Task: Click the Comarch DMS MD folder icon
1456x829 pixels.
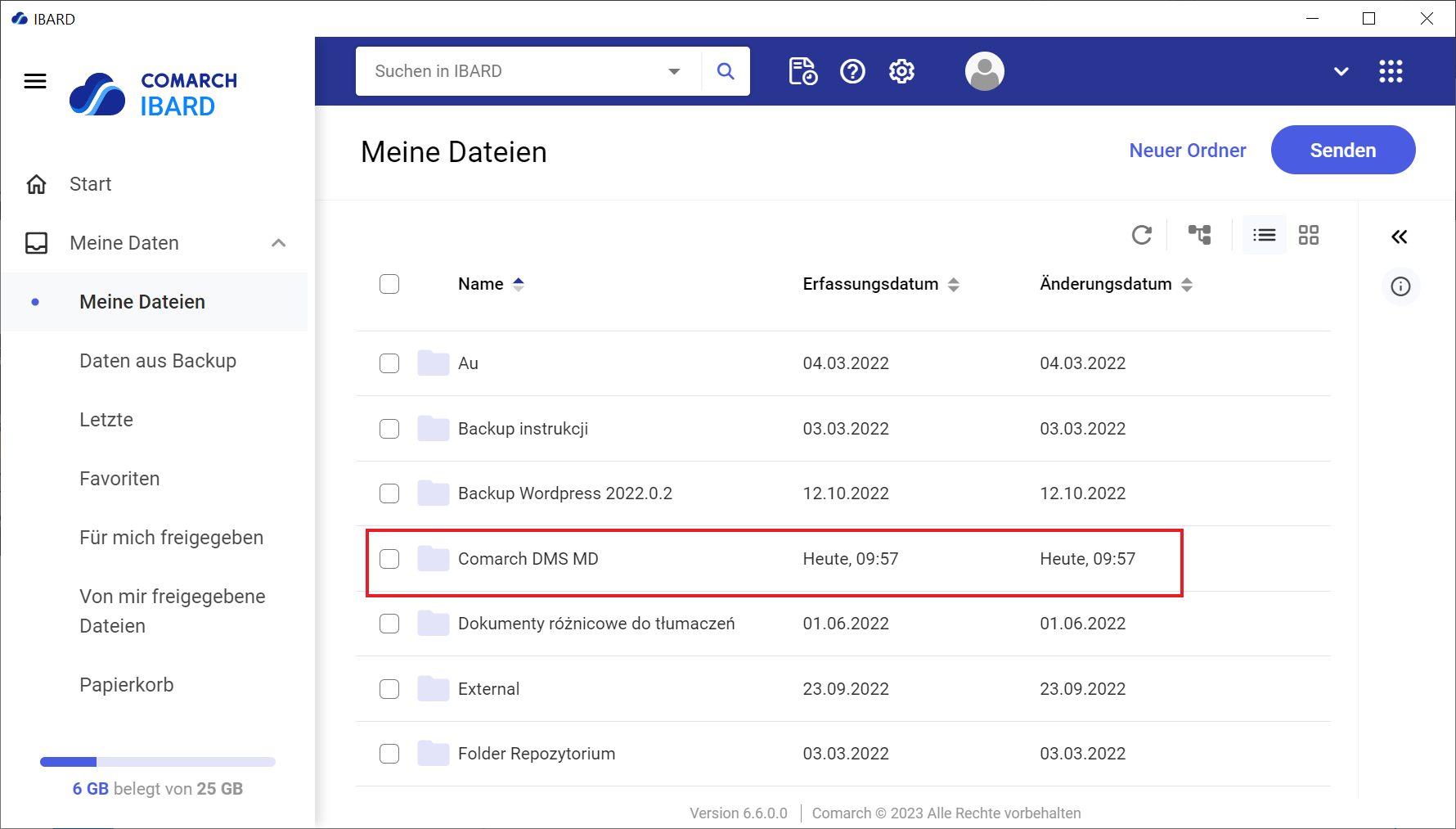Action: (434, 559)
